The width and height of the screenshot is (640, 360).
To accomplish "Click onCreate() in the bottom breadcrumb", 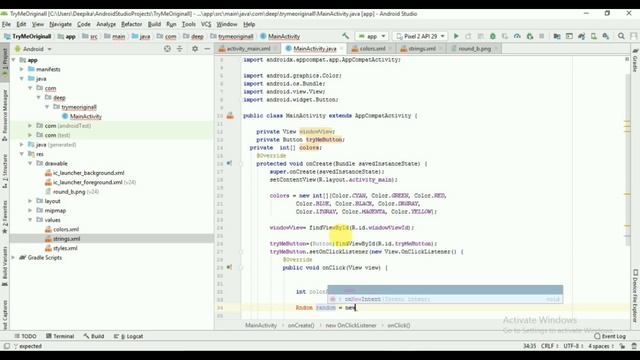I will 301,325.
